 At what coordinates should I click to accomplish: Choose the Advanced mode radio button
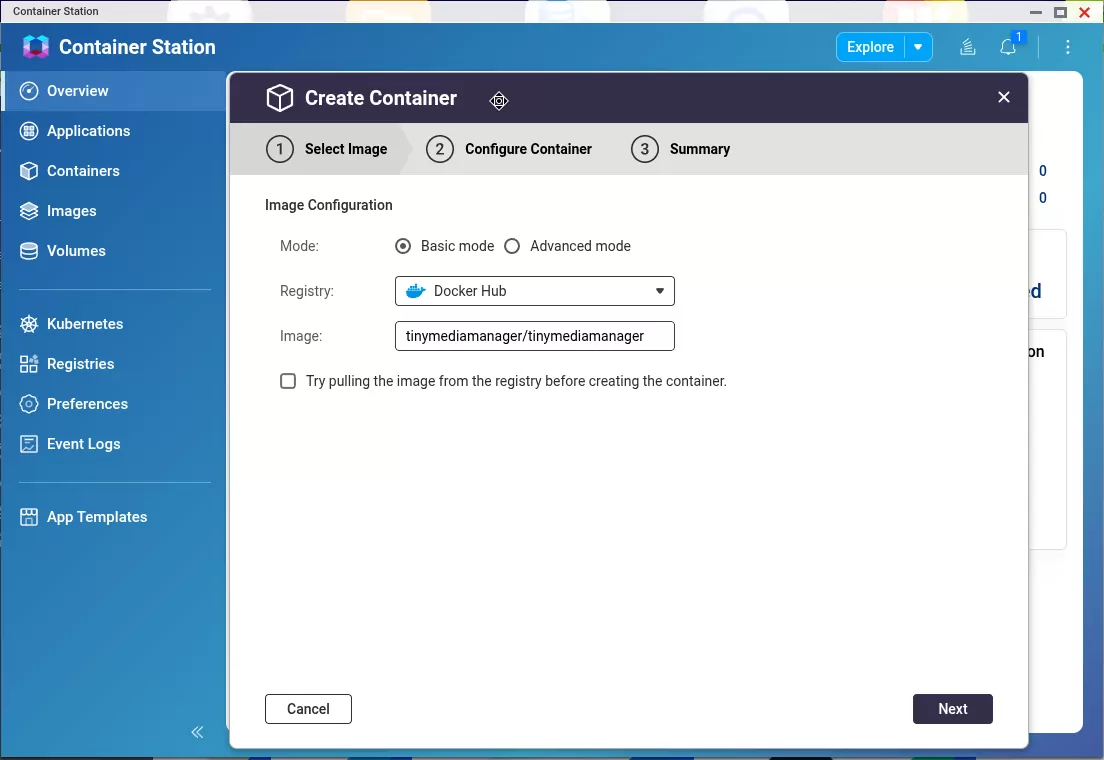tap(512, 246)
